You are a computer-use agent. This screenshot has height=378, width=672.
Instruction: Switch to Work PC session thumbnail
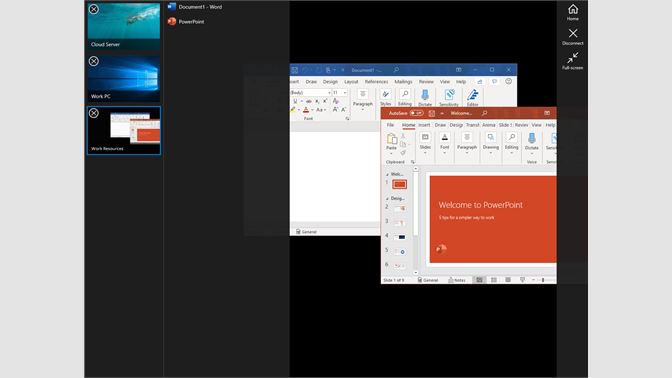(x=123, y=78)
